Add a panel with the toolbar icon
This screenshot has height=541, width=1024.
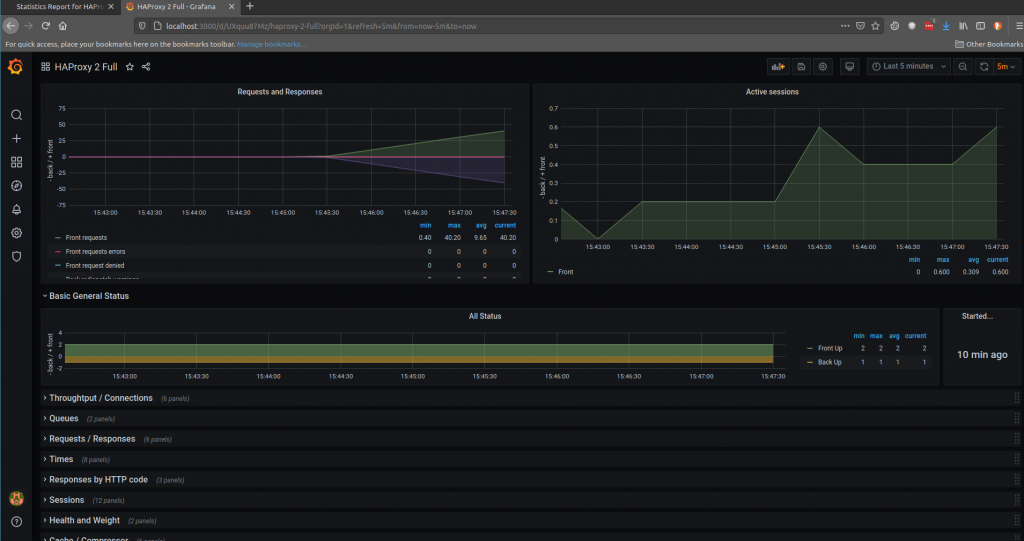[778, 67]
